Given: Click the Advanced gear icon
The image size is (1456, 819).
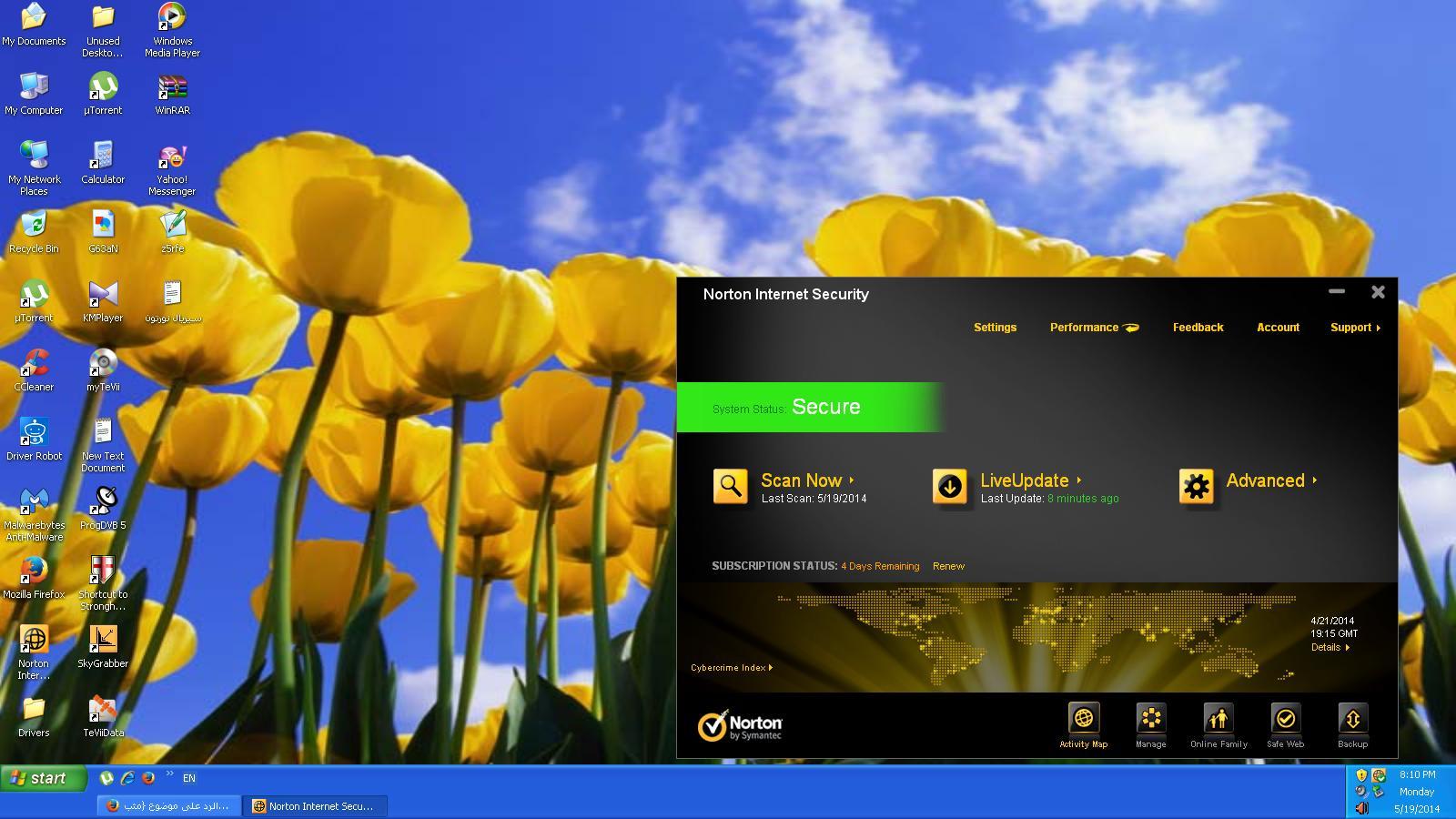Looking at the screenshot, I should pyautogui.click(x=1196, y=486).
